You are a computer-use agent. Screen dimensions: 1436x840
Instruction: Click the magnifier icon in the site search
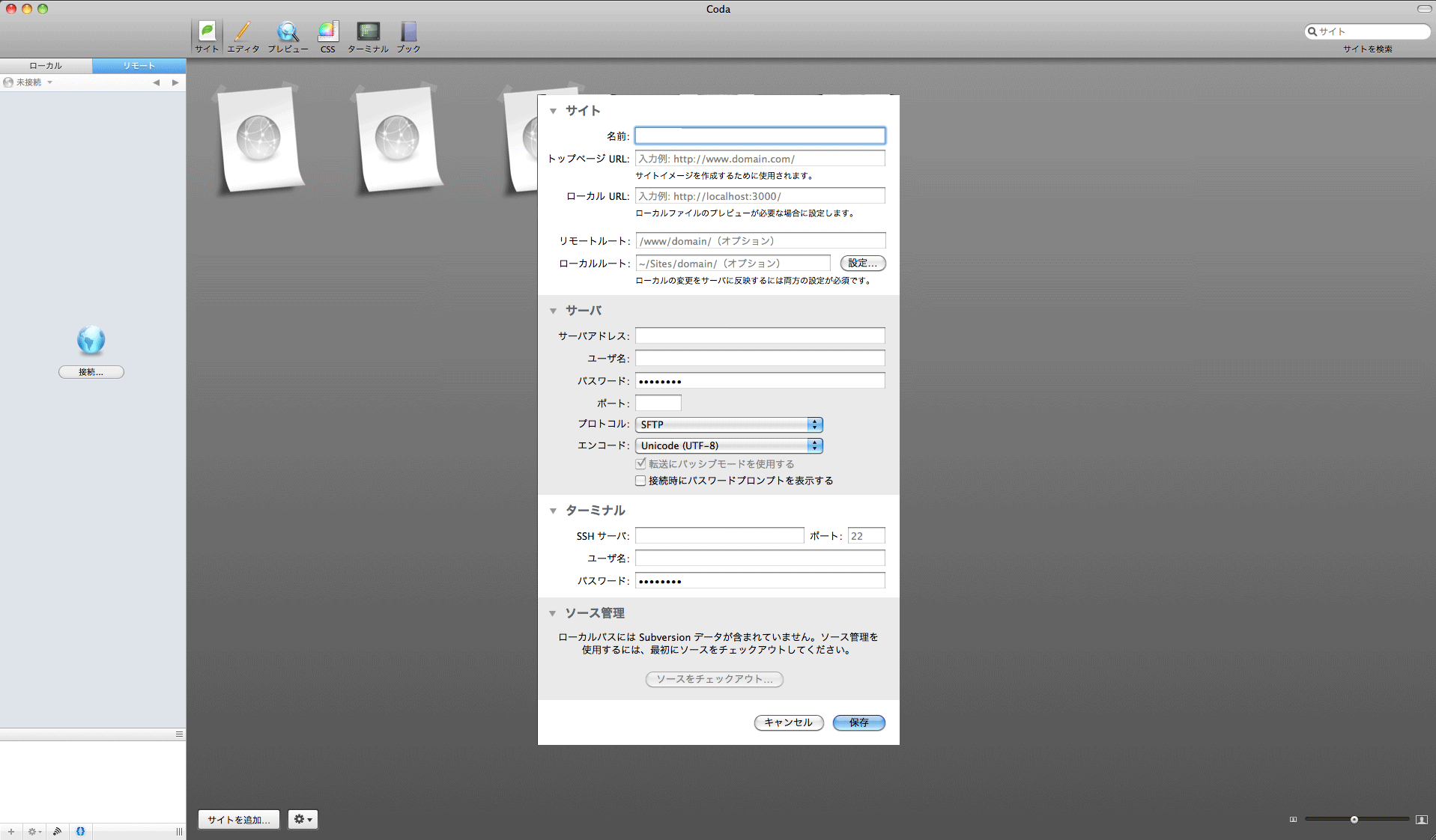(x=1312, y=31)
